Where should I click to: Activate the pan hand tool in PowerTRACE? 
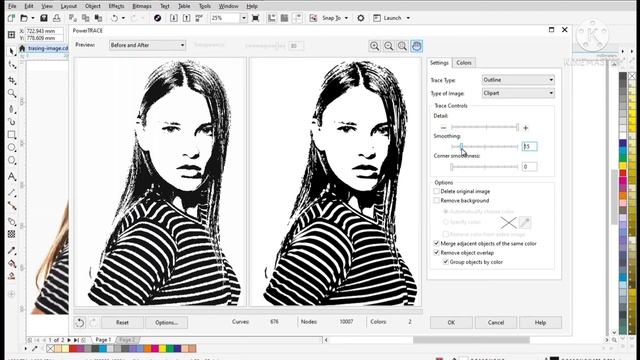pyautogui.click(x=416, y=46)
